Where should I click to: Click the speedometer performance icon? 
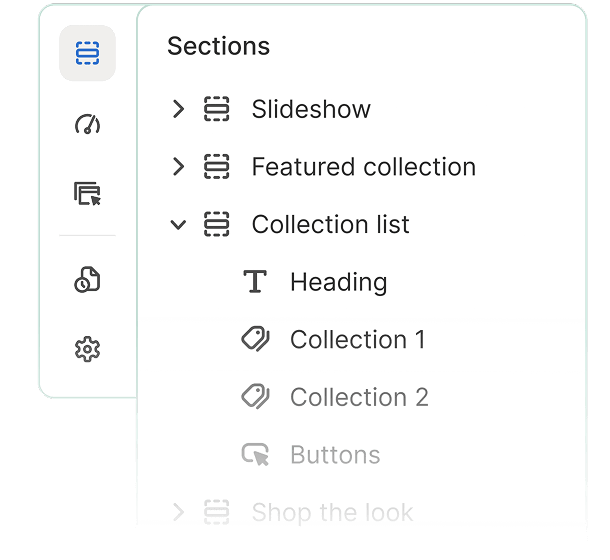pos(87,125)
